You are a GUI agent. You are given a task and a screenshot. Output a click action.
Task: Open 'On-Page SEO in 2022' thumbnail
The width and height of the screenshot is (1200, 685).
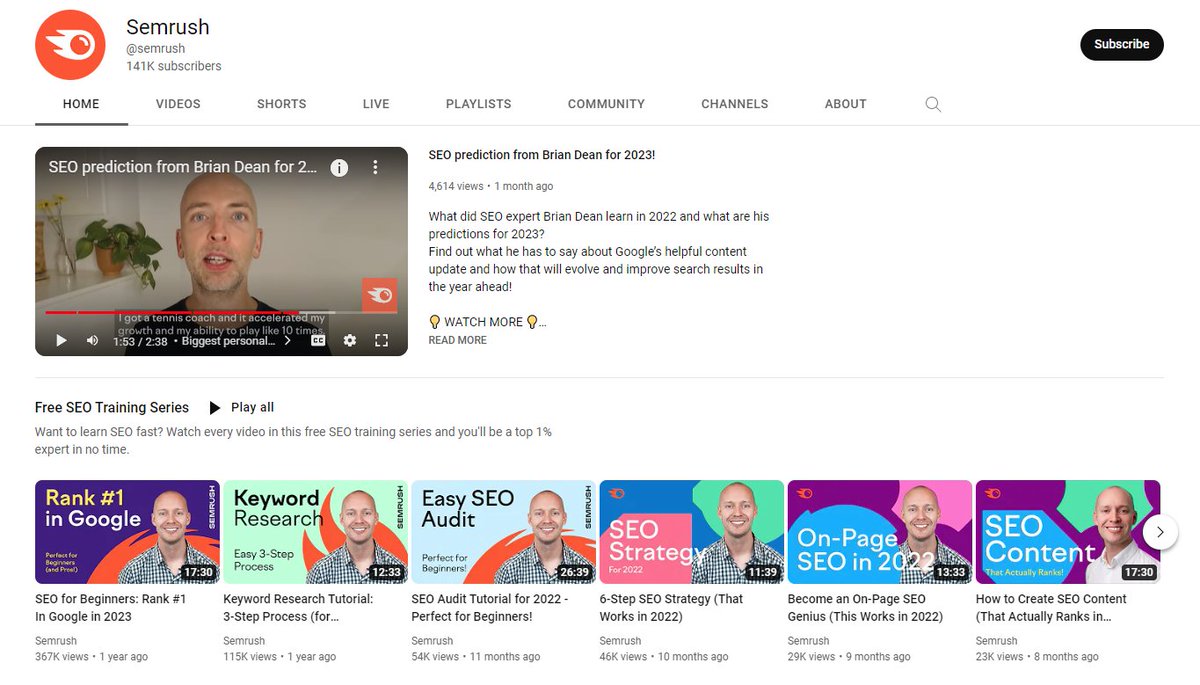tap(880, 532)
